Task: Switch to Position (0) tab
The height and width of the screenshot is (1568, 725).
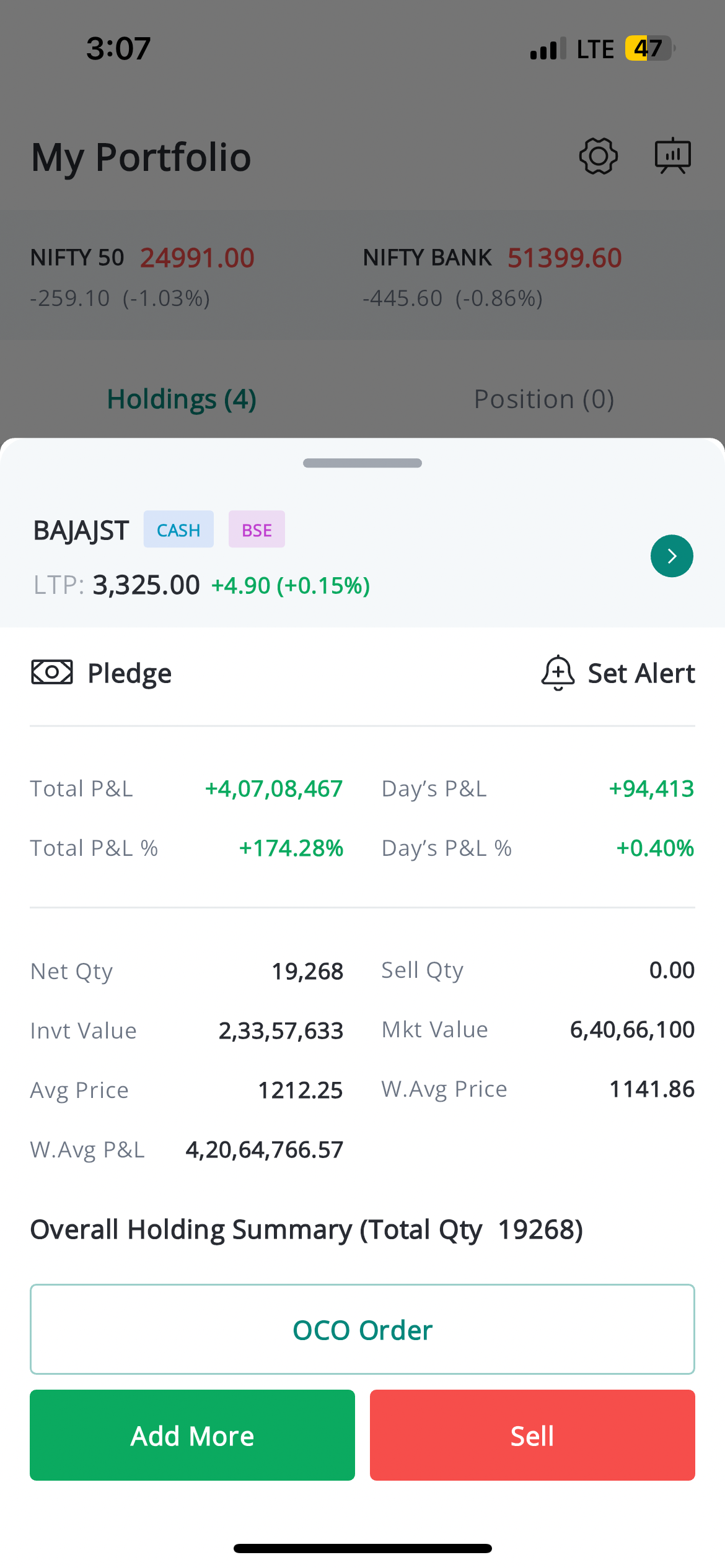Action: (x=543, y=399)
